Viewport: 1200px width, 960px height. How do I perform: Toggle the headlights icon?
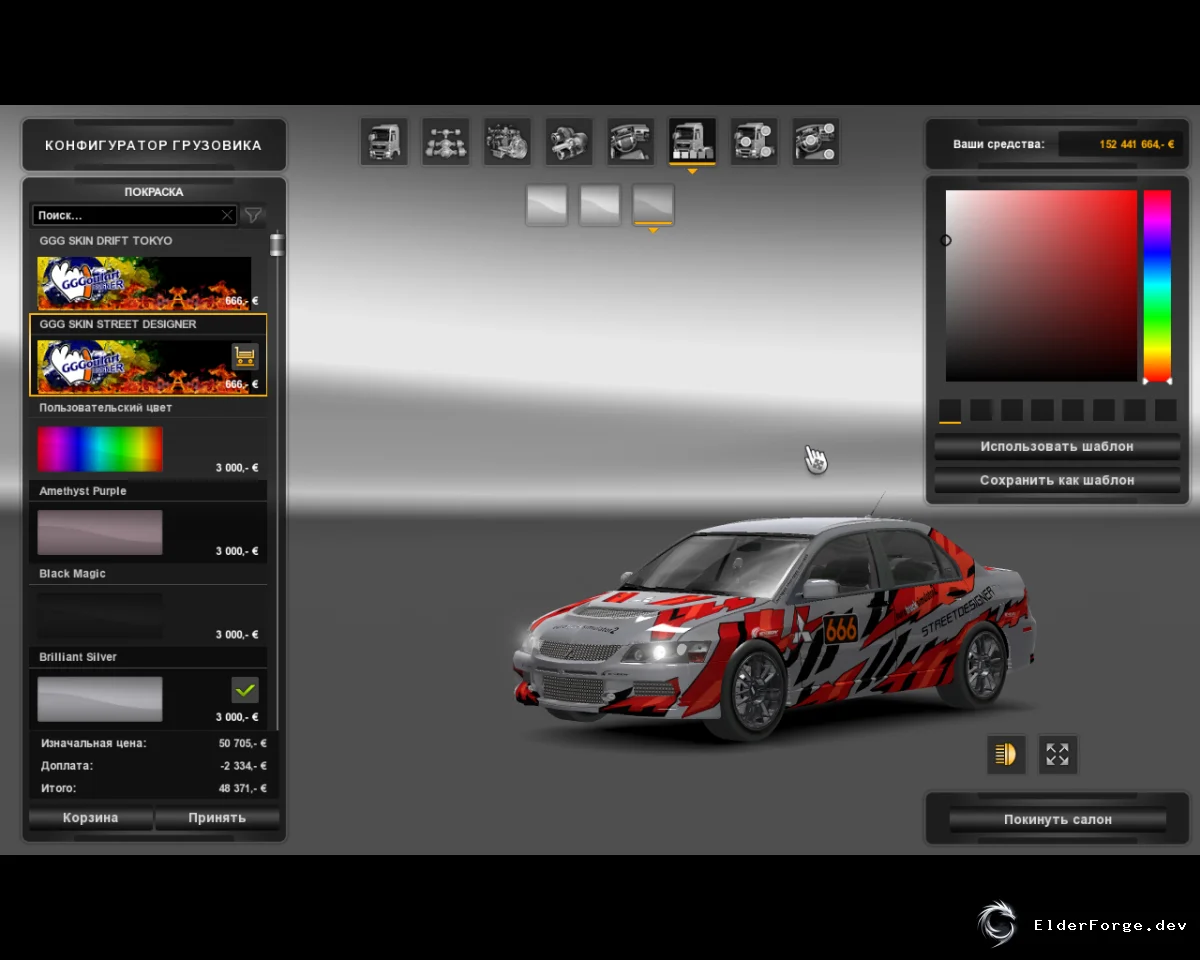pyautogui.click(x=1006, y=754)
